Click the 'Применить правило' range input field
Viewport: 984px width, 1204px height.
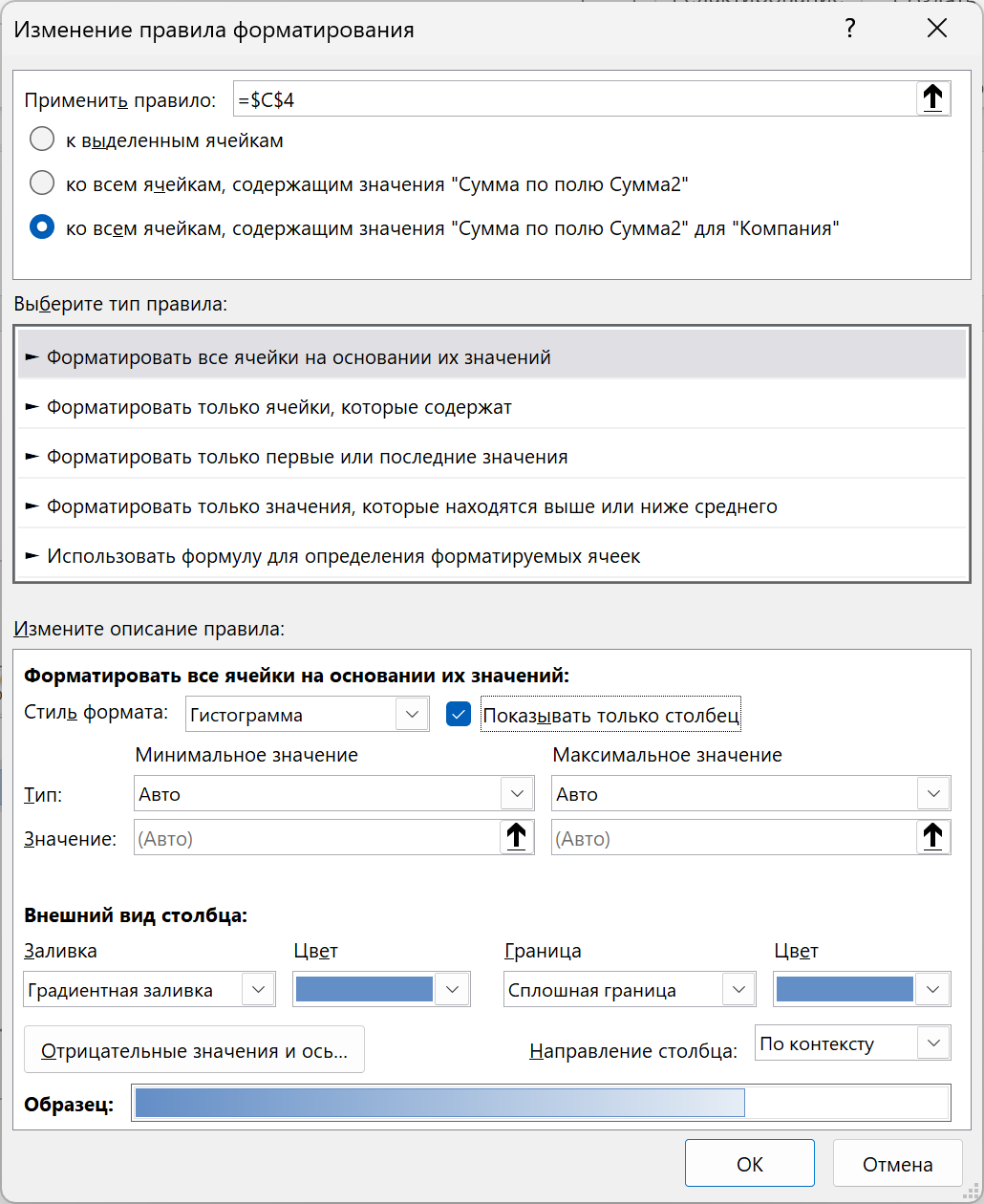pos(573,99)
